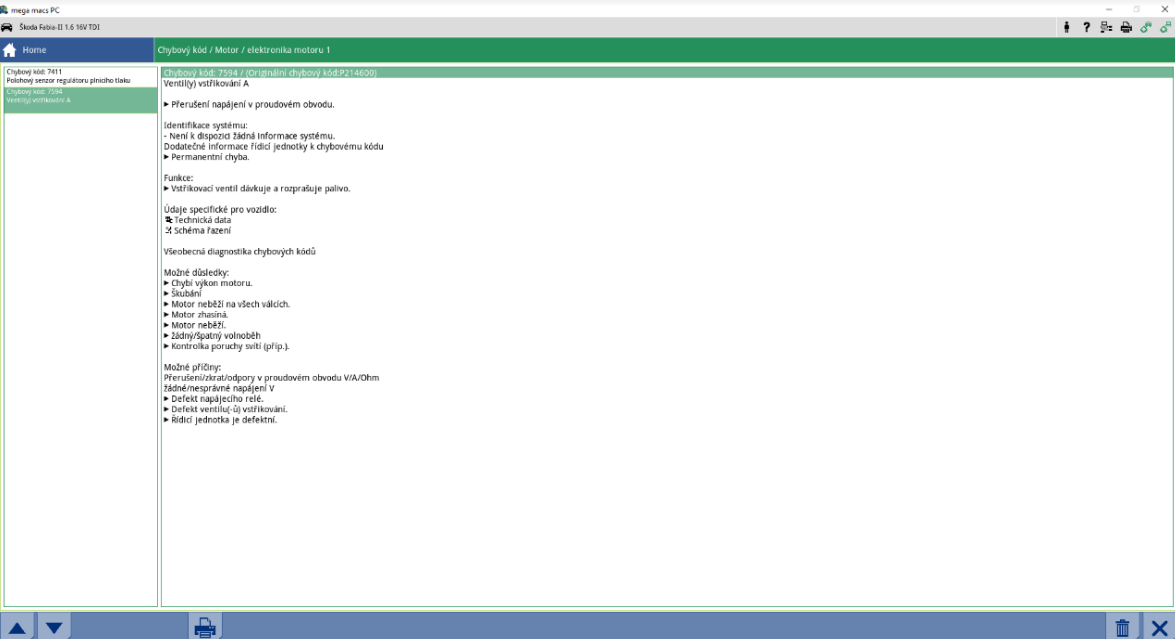Click the text Přerušení napájení v proudovém obvodu
The image size is (1175, 639).
(253, 105)
